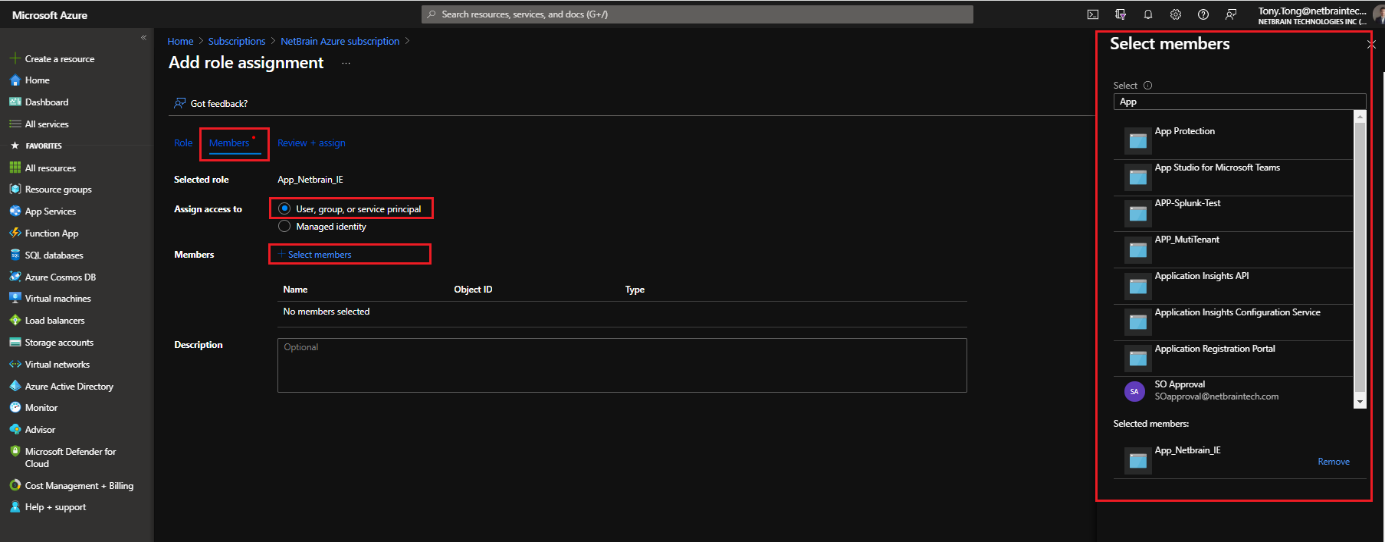Choose Application Registration Portal result
The image size is (1385, 542).
coord(1233,357)
